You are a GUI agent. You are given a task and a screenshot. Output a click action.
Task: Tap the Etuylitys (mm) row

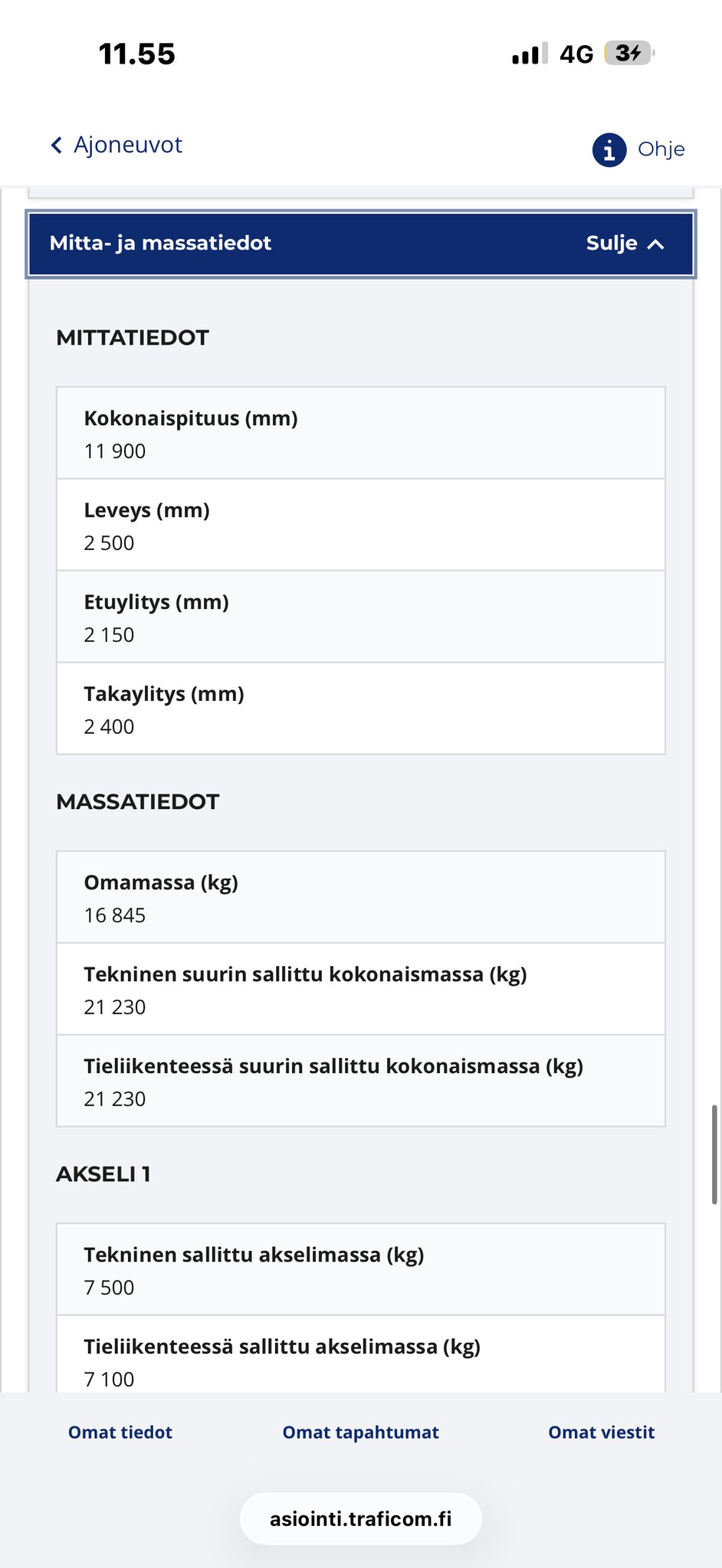(x=360, y=617)
